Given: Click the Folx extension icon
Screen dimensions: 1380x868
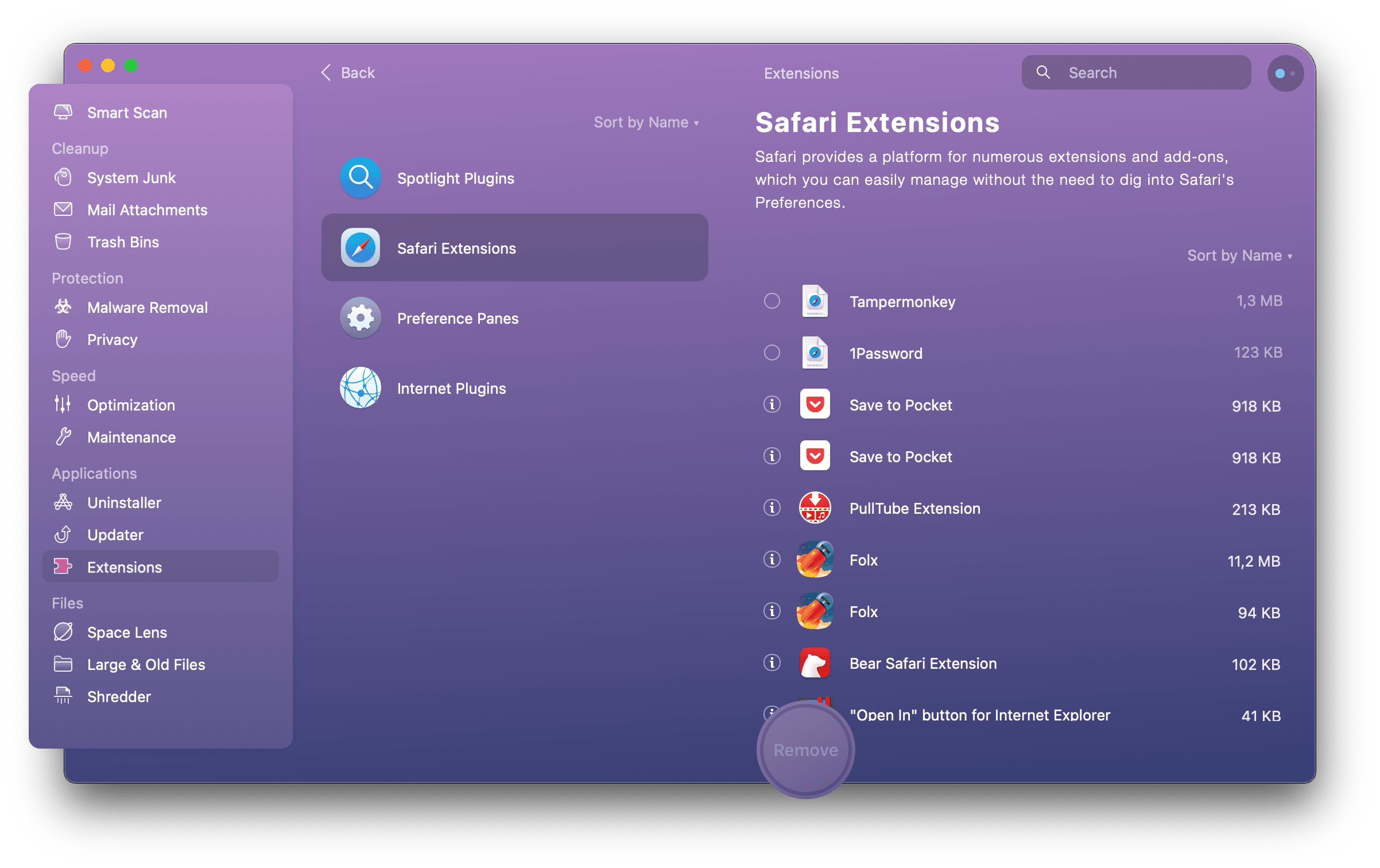Looking at the screenshot, I should pyautogui.click(x=816, y=559).
